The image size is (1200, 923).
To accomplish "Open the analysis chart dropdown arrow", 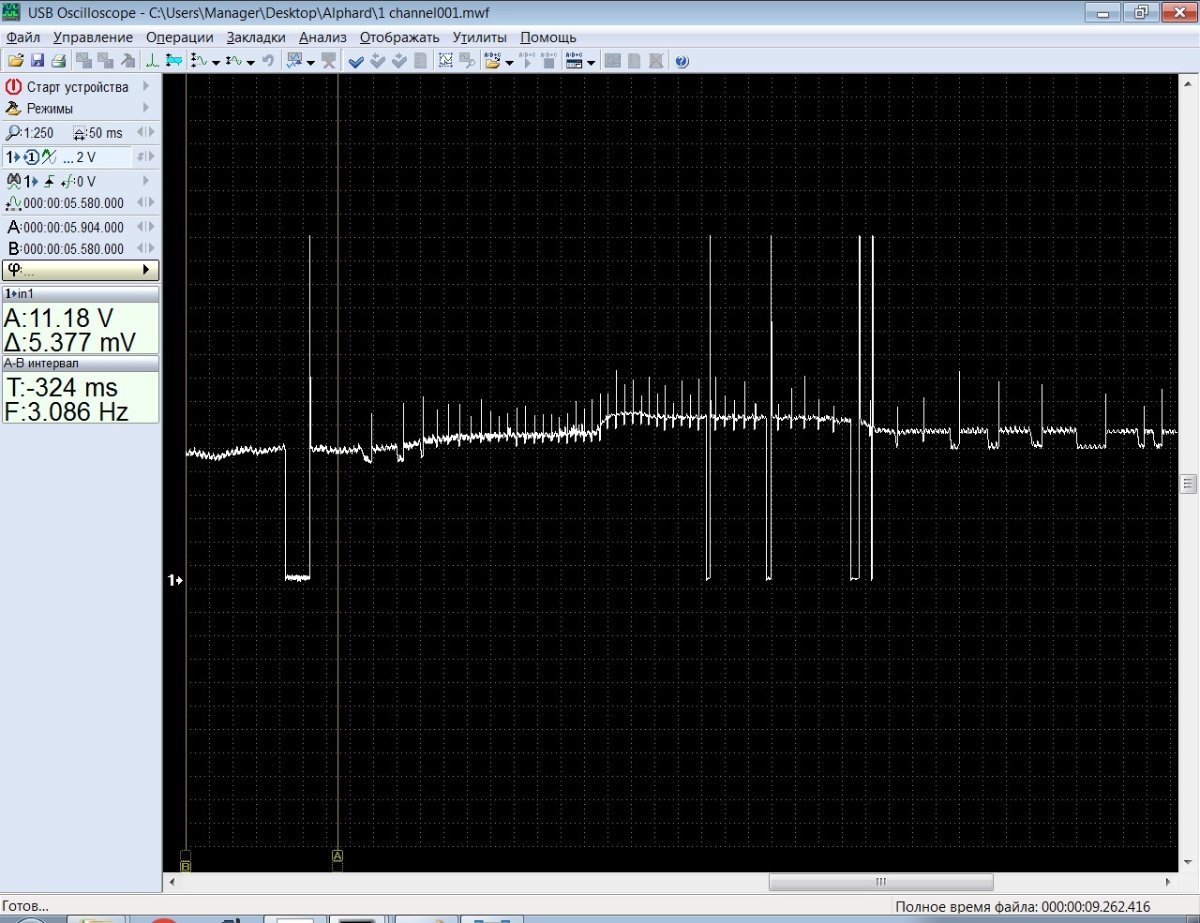I will [x=311, y=62].
